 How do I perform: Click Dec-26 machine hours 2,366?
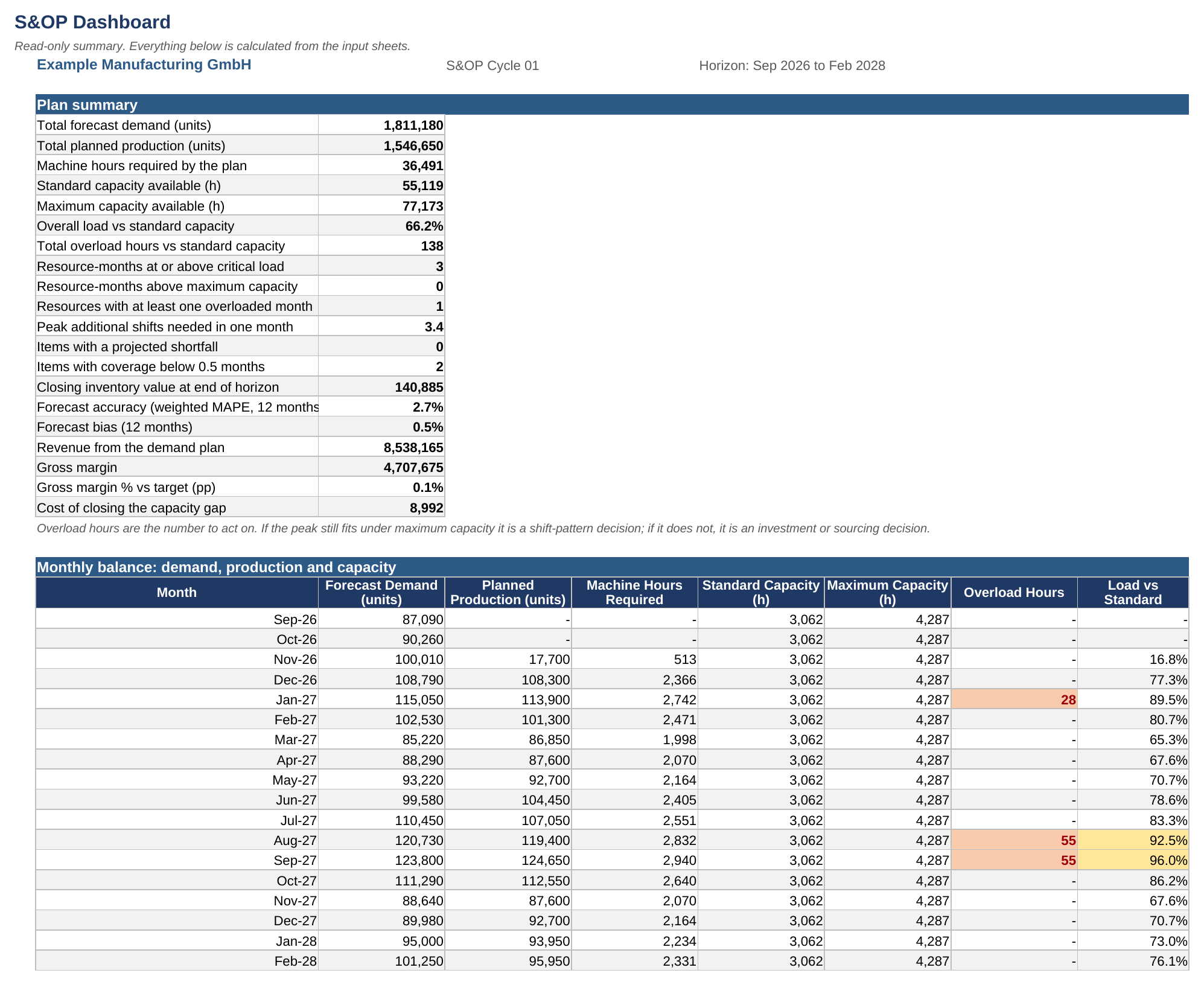[634, 680]
